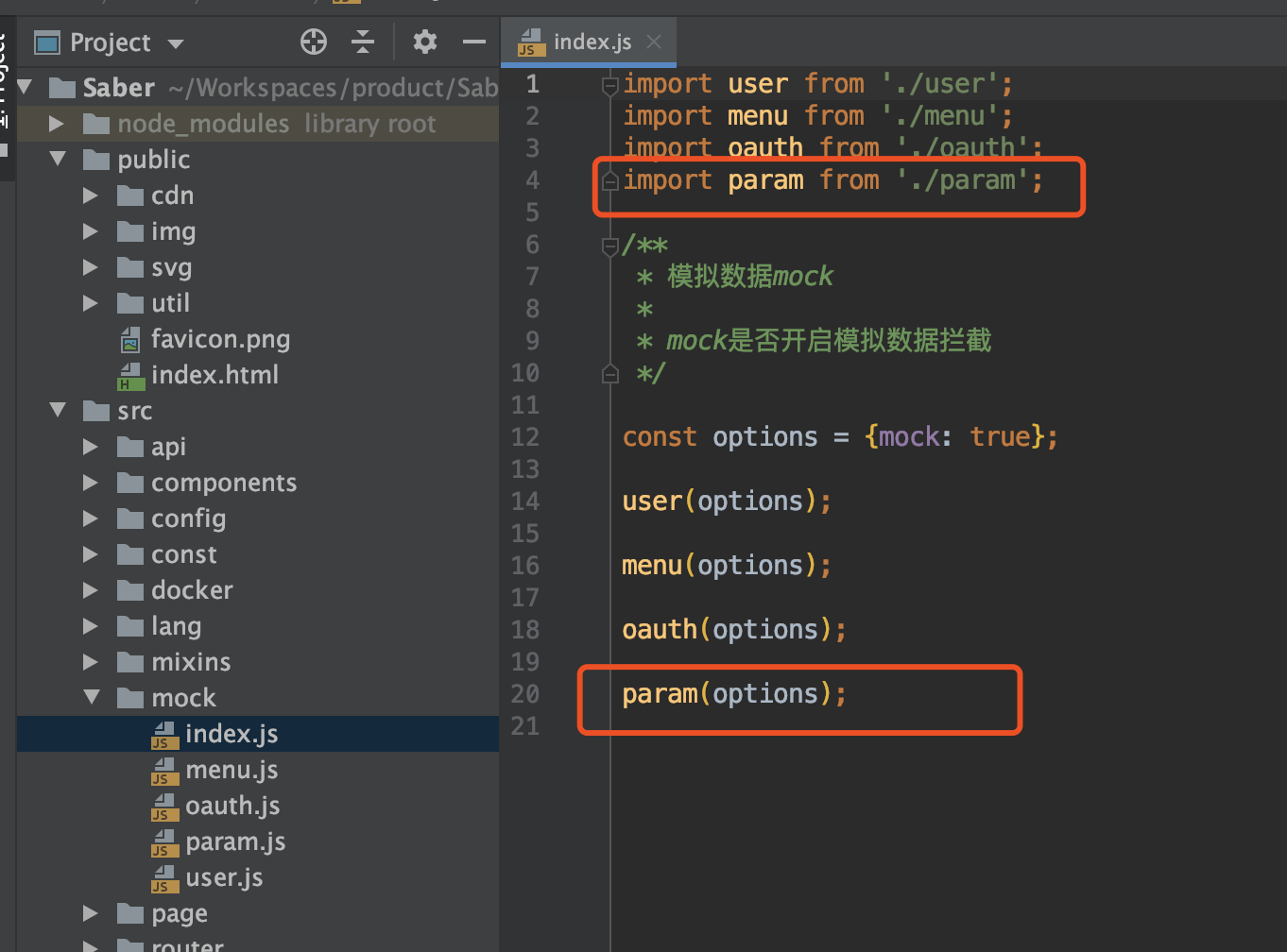Click the cdn folder icon
1287x952 pixels.
click(x=130, y=195)
